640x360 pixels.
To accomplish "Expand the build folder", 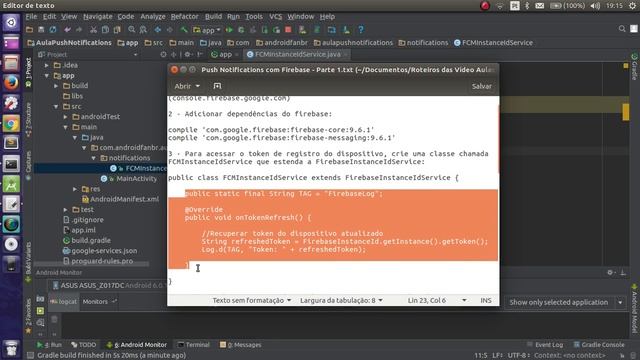I will point(56,86).
